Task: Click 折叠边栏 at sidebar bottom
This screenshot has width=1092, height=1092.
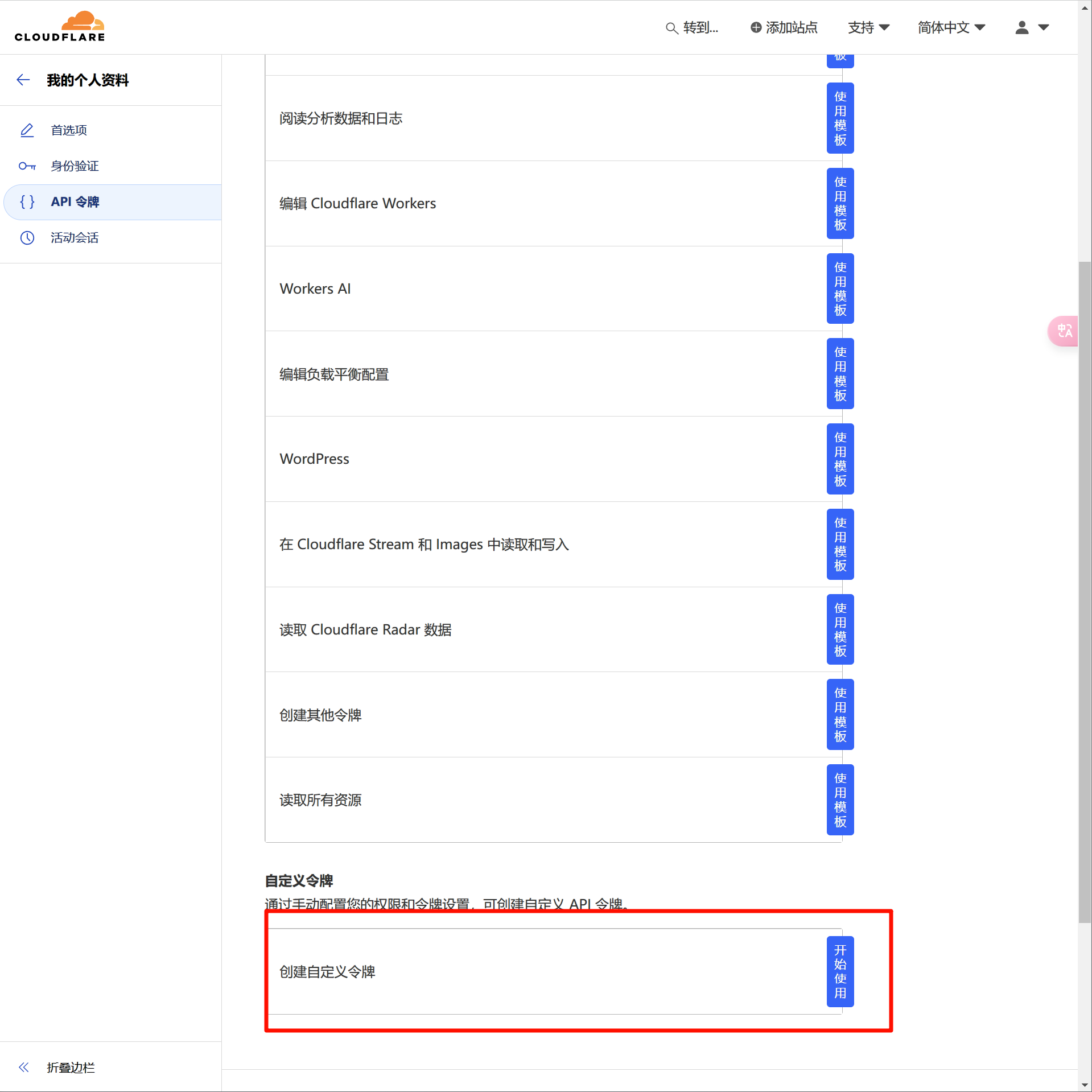Action: click(x=71, y=1068)
